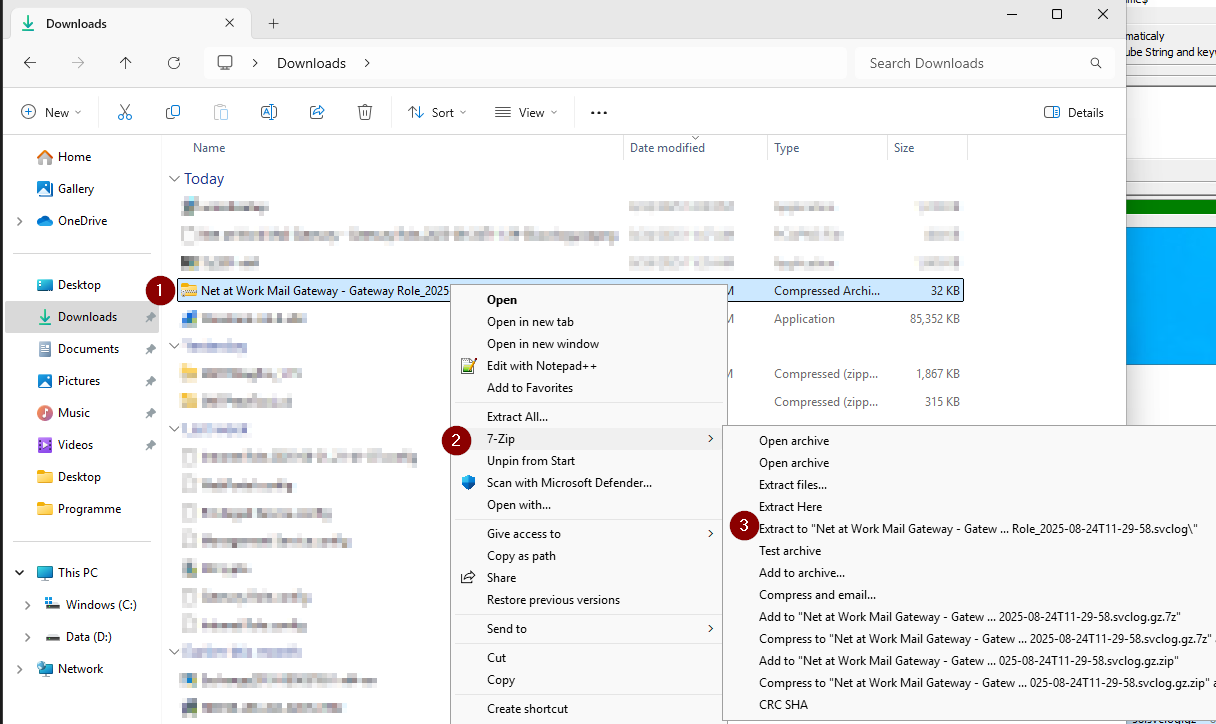Open the See more ellipsis menu
This screenshot has width=1216, height=724.
point(599,113)
